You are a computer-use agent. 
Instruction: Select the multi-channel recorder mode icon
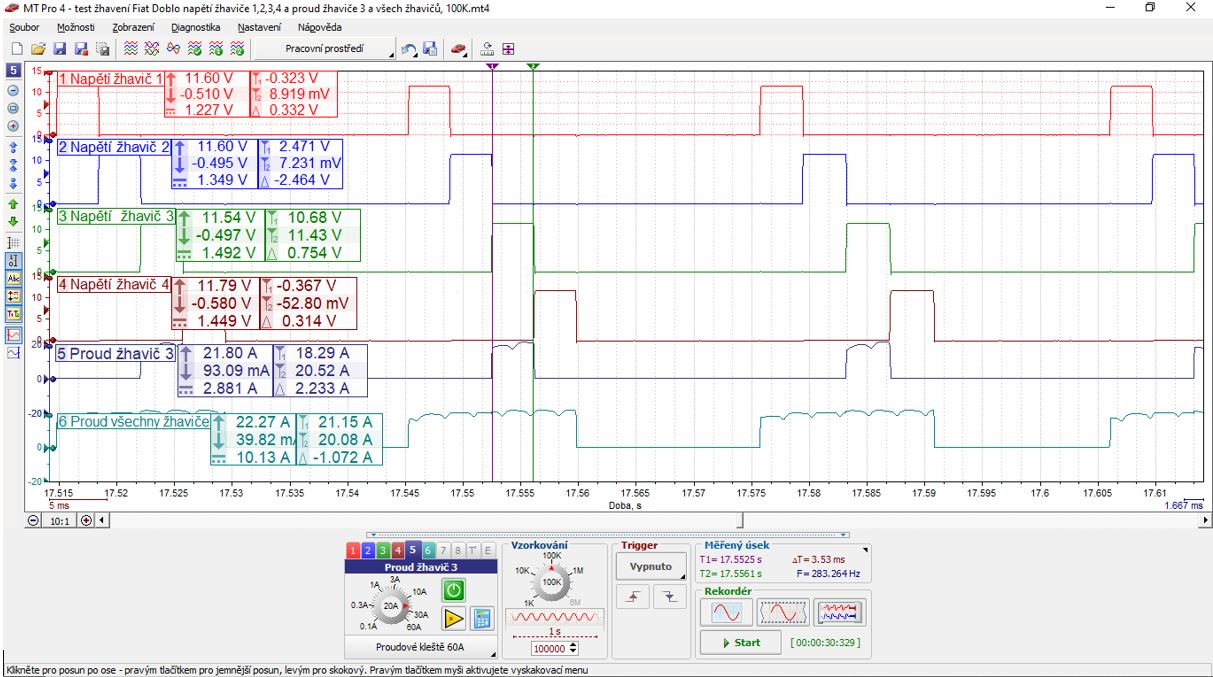[839, 612]
